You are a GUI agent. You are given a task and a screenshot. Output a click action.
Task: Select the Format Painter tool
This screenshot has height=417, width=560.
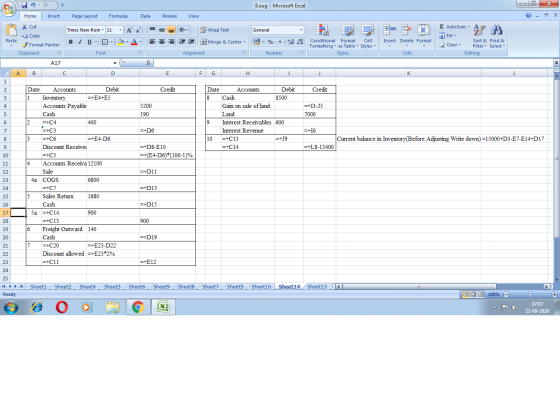click(41, 45)
